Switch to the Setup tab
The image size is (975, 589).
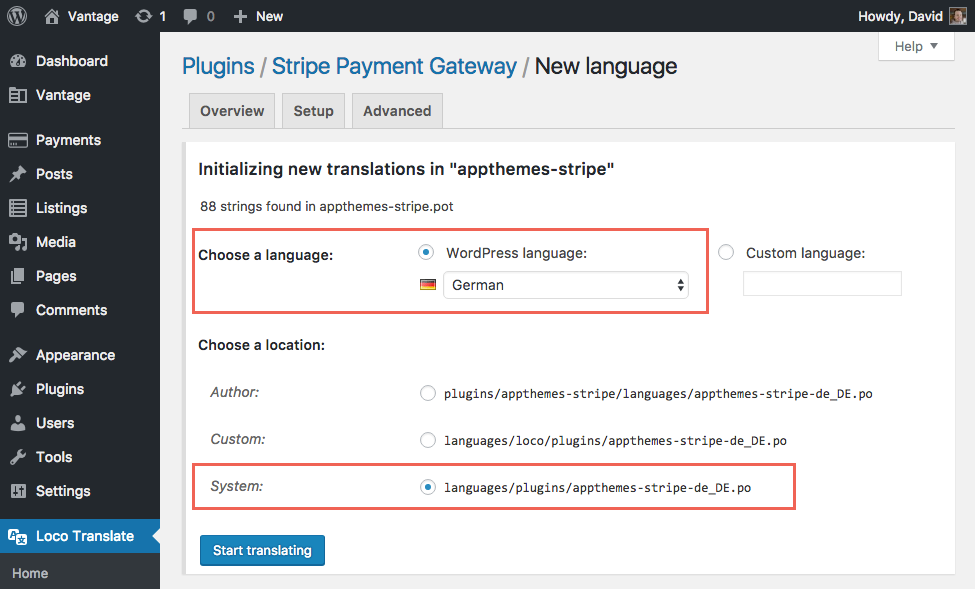pos(313,111)
